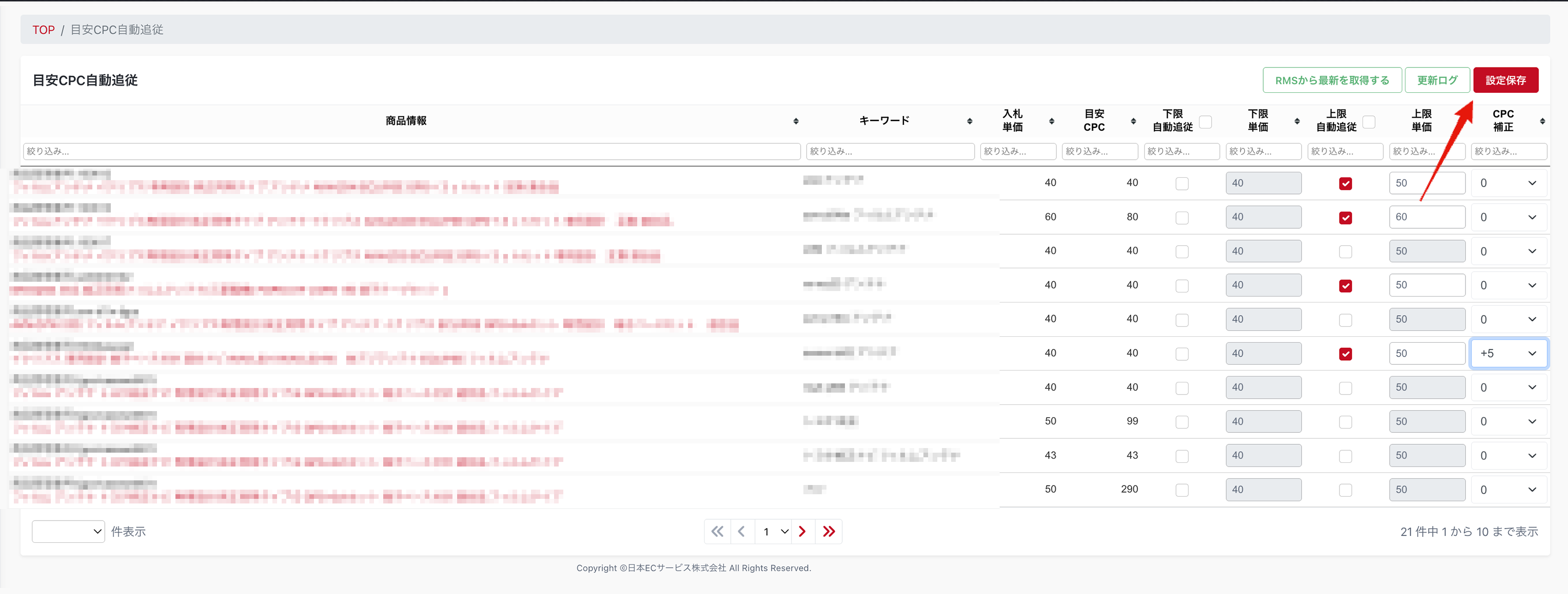1568x594 pixels.
Task: Click the 上限単価 field showing 60
Action: pos(1426,217)
